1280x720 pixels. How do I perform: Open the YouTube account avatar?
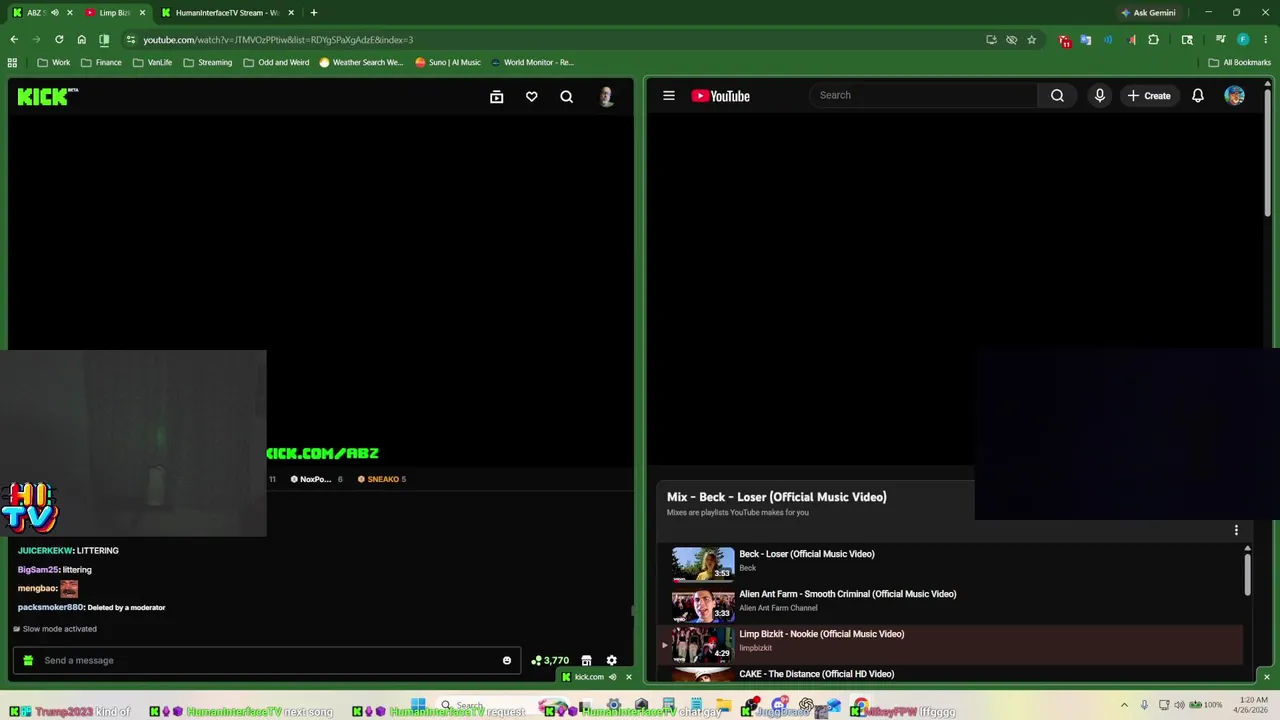tap(1235, 96)
